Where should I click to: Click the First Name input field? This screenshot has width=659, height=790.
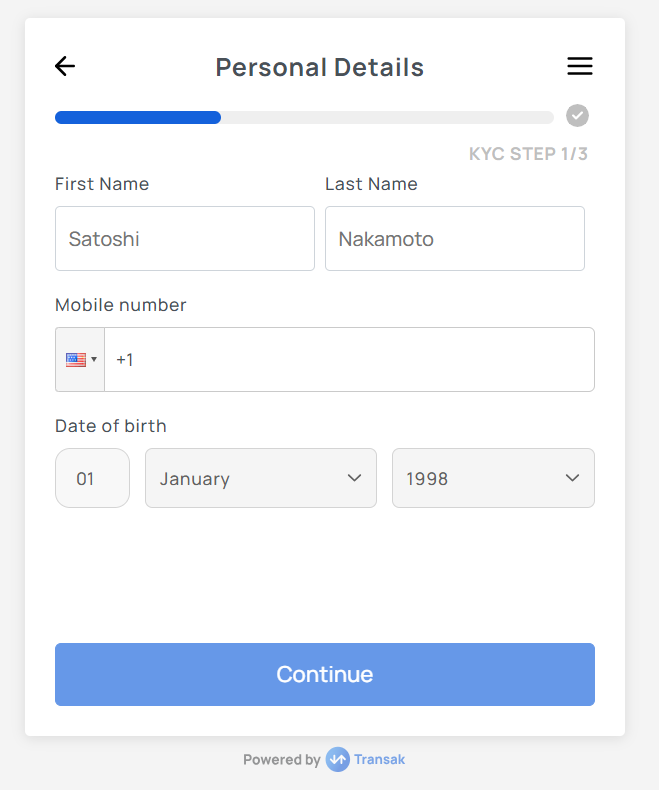point(185,239)
